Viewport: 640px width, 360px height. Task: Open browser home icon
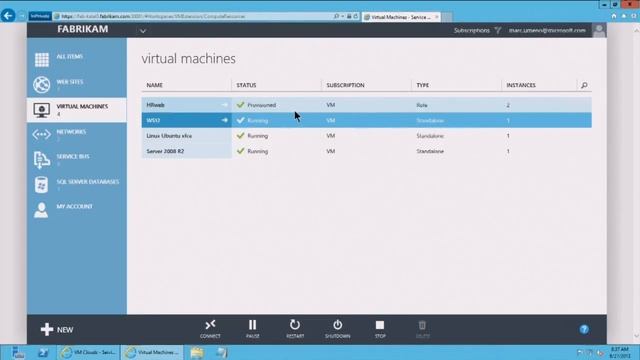click(x=613, y=16)
